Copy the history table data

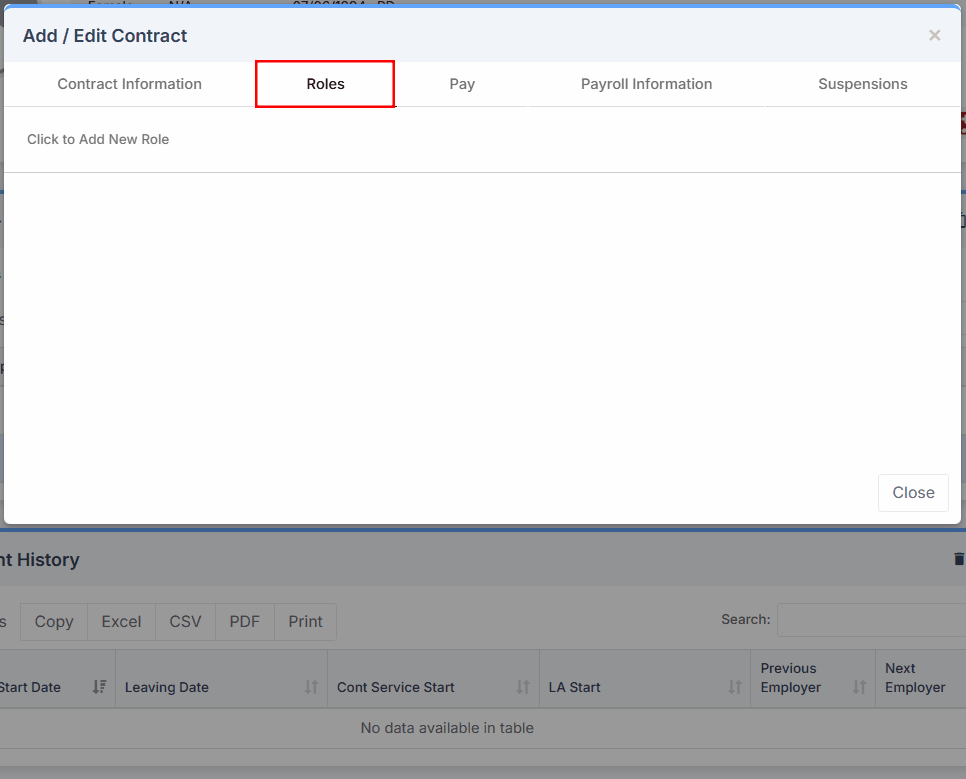pos(54,621)
